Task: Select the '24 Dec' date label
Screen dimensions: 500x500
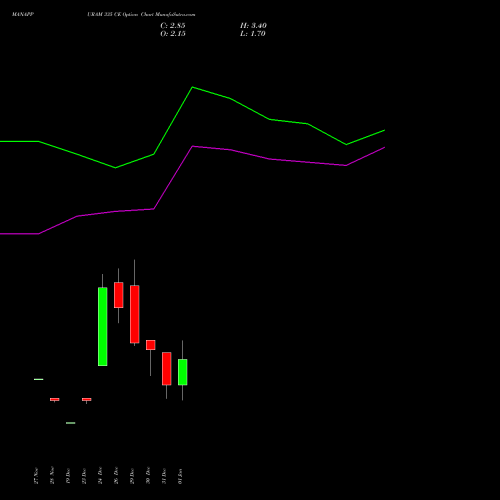Action: click(x=100, y=476)
